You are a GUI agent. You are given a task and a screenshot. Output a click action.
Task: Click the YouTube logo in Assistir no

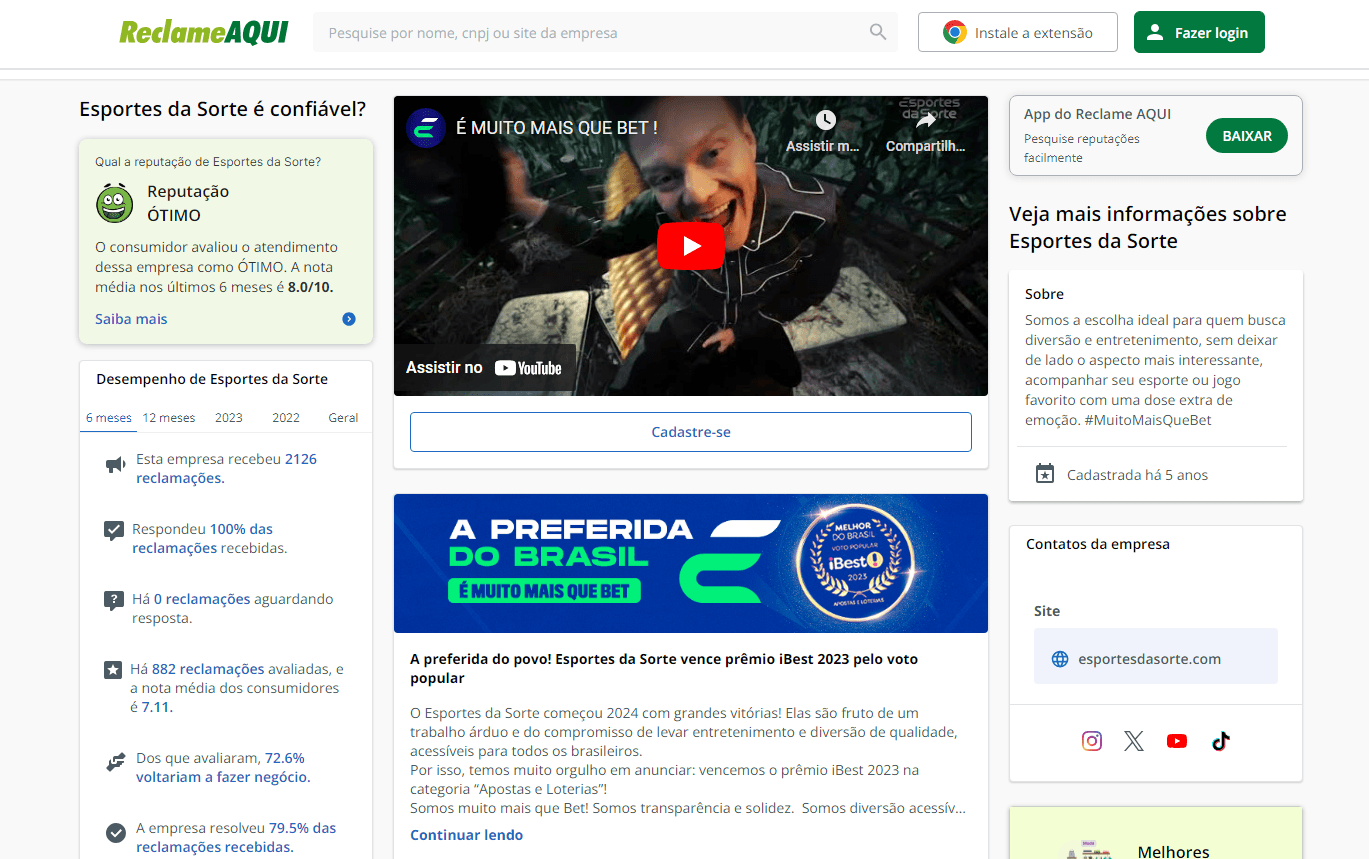(x=528, y=368)
